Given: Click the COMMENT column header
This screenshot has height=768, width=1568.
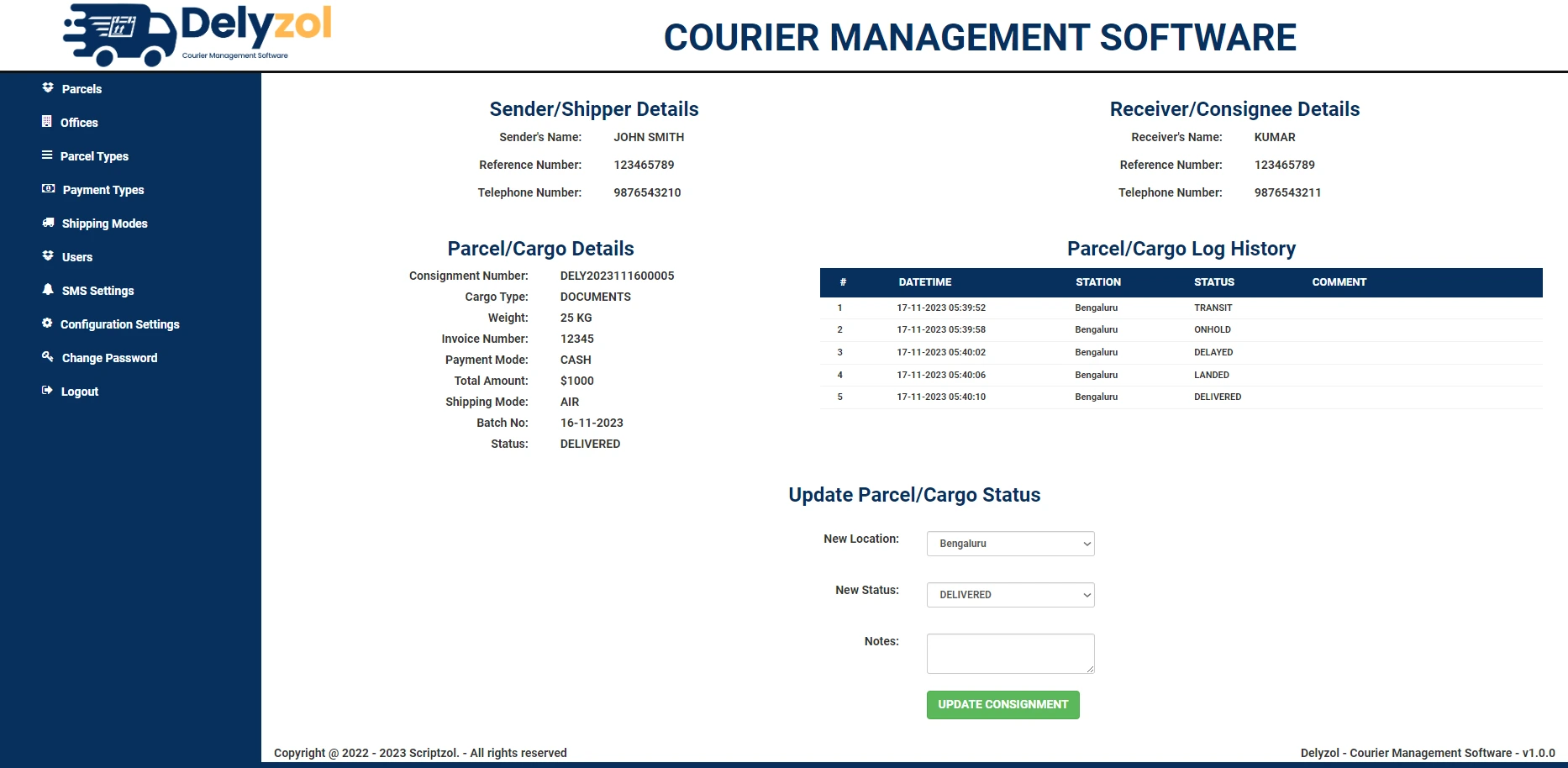Looking at the screenshot, I should 1339,282.
